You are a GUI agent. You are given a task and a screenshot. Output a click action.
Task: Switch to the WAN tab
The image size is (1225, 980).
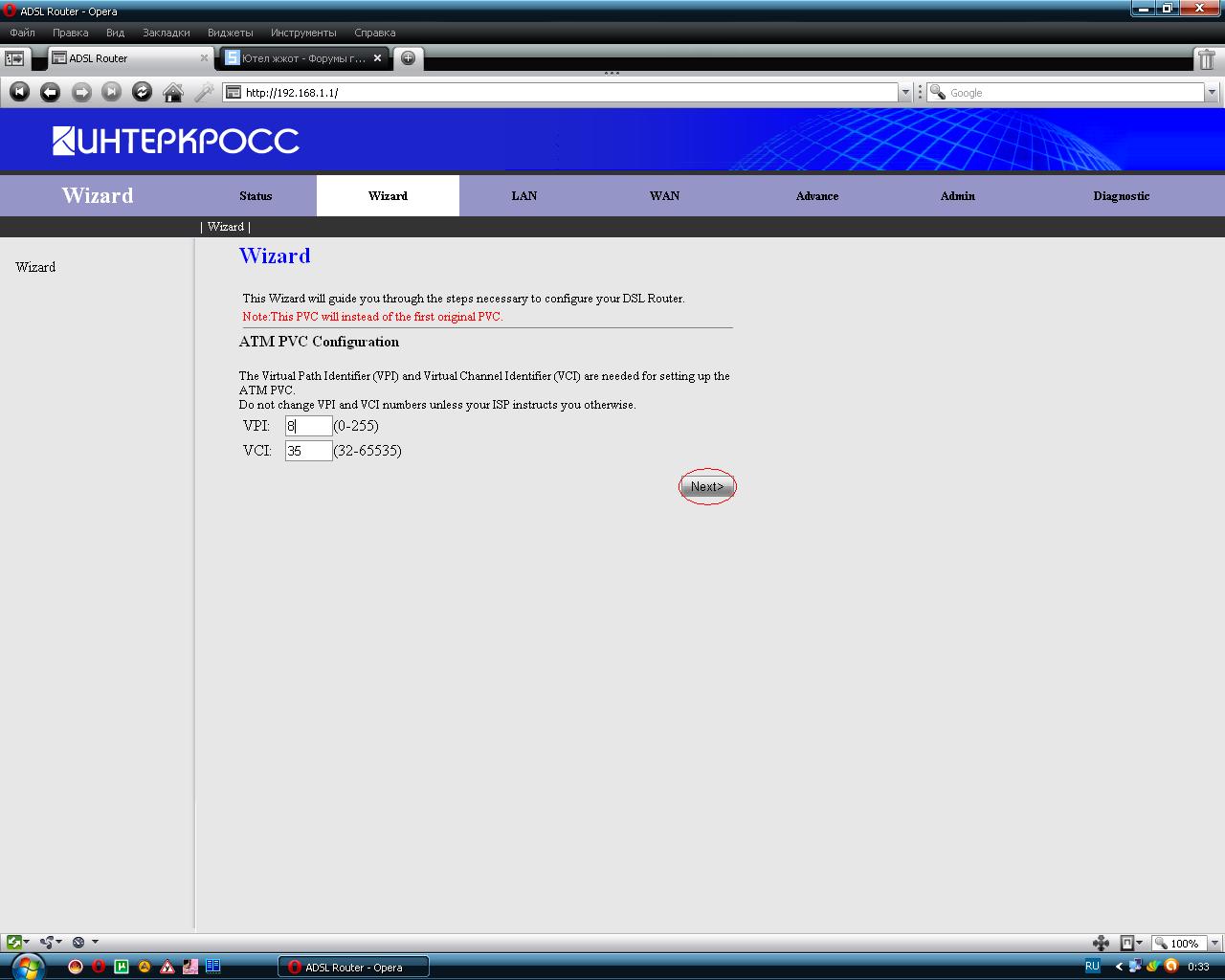(x=664, y=196)
